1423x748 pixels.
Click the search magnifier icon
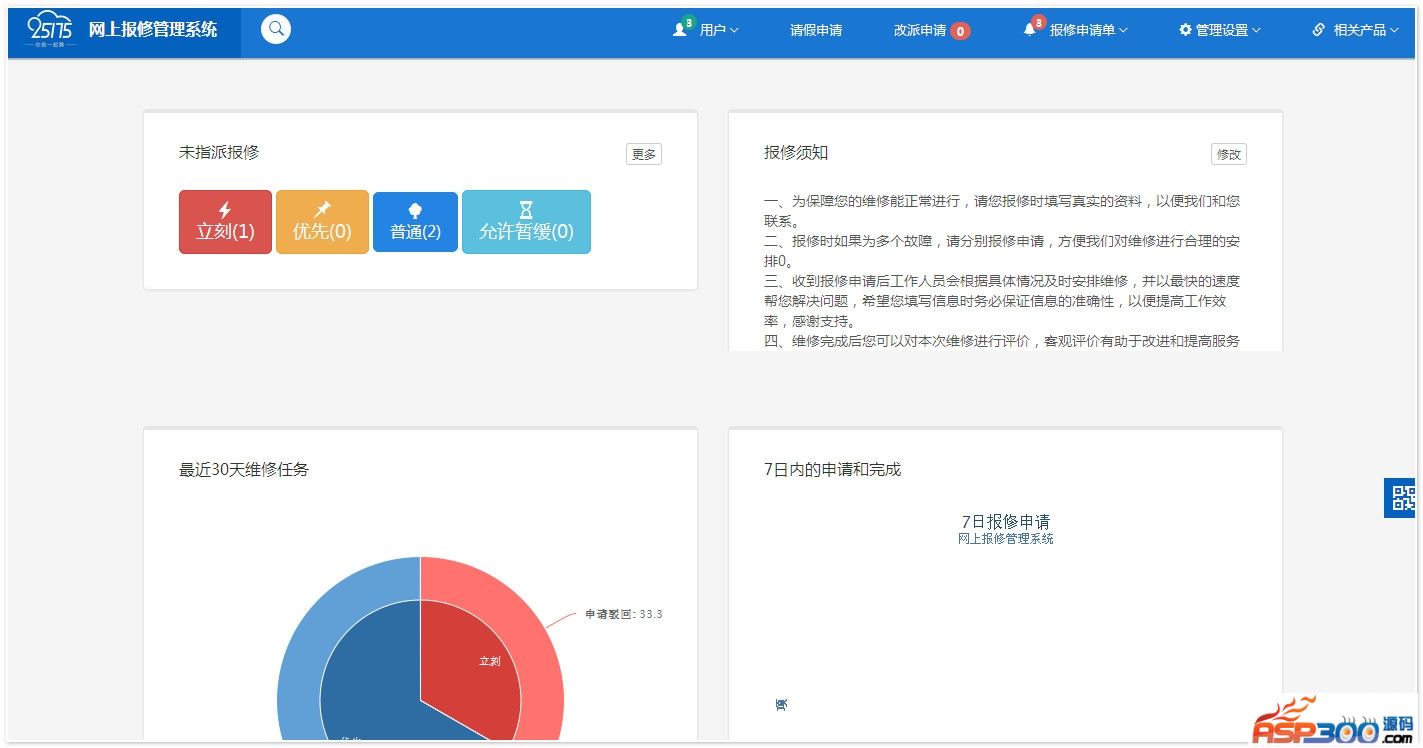point(276,29)
